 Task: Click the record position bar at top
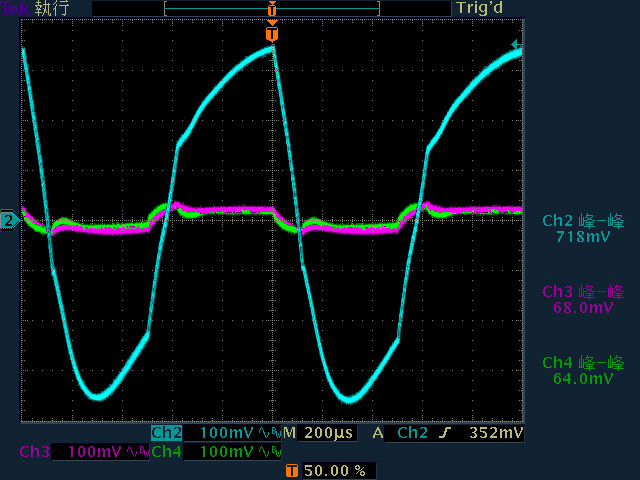[272, 9]
